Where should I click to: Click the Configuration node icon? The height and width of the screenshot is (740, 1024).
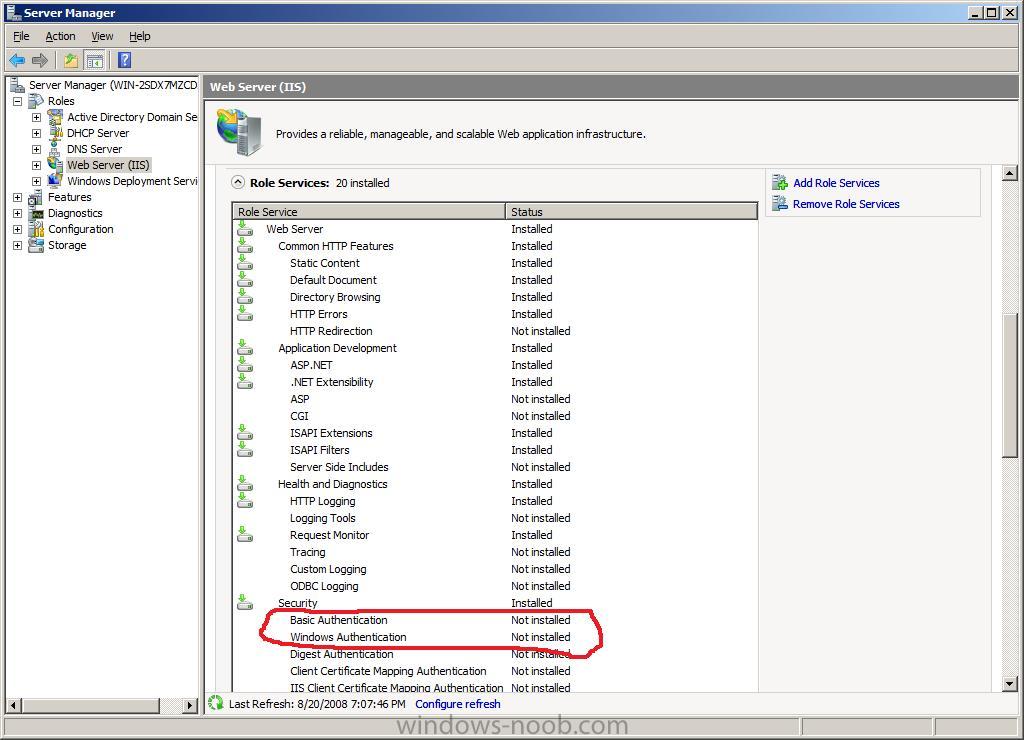pos(37,229)
